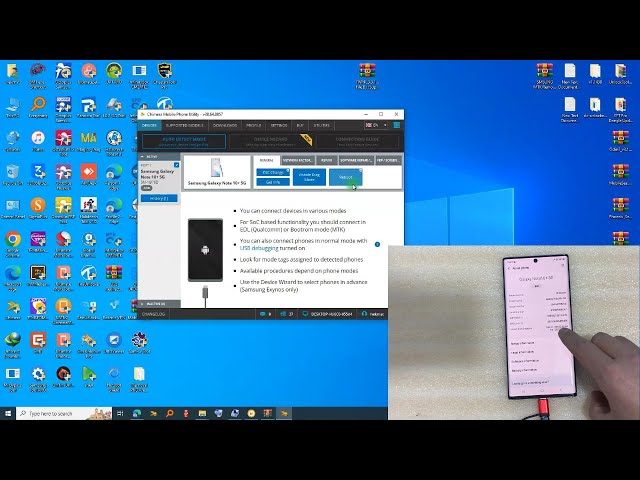Open the Recycle Bin desktop icon
The image size is (640, 480).
click(x=13, y=175)
